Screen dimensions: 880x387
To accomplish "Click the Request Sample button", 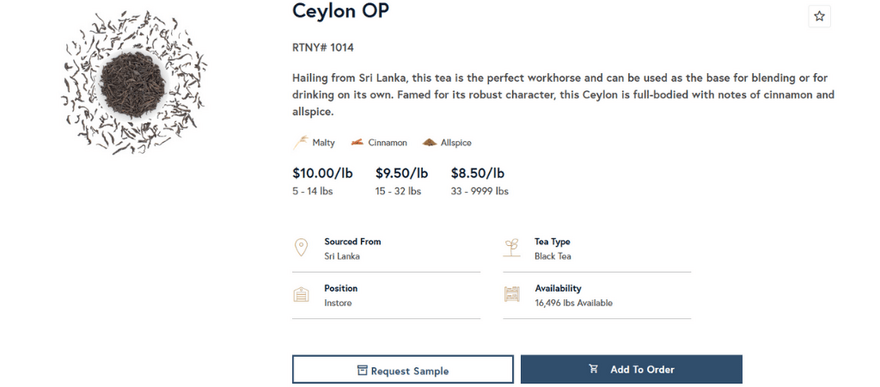I will coord(402,370).
